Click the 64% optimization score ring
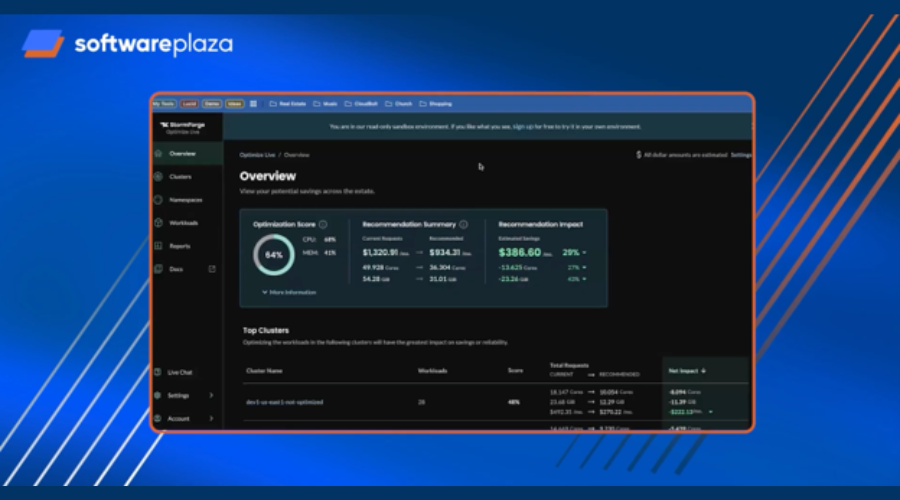Image resolution: width=900 pixels, height=500 pixels. (x=273, y=255)
